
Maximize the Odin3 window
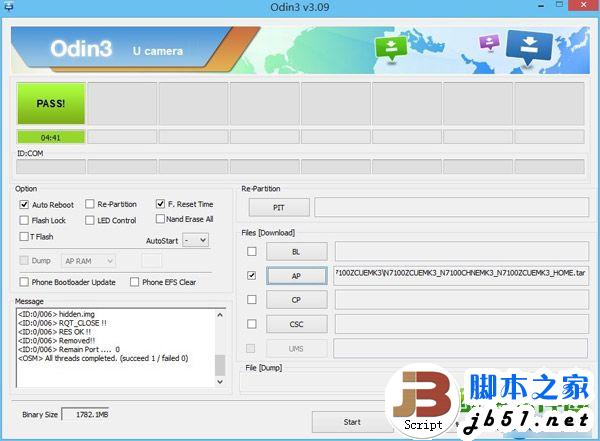(559, 5)
